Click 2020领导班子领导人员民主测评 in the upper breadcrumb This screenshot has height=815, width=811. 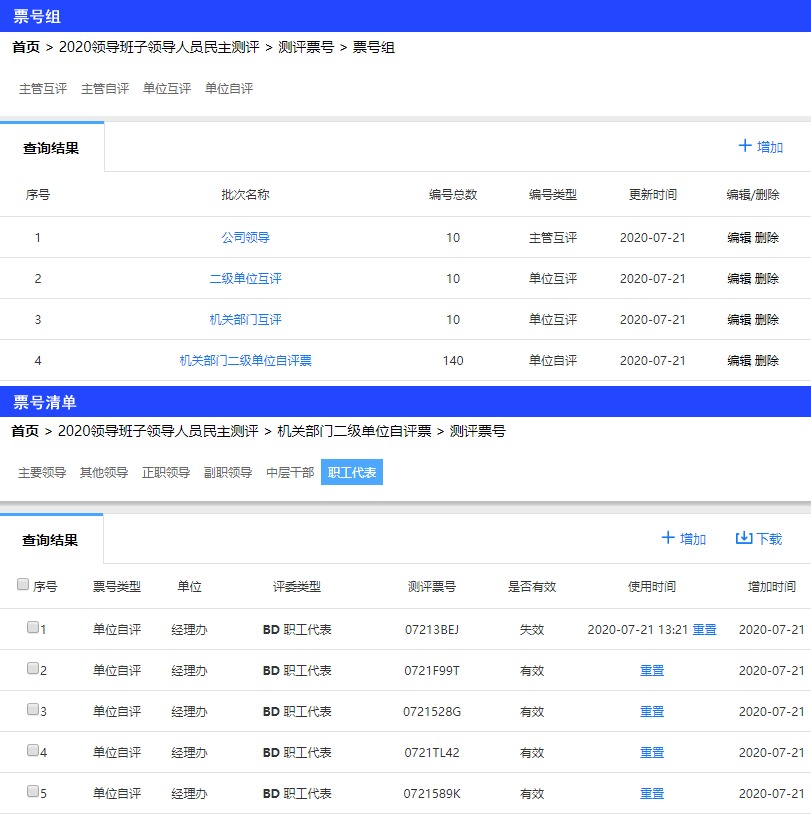159,47
